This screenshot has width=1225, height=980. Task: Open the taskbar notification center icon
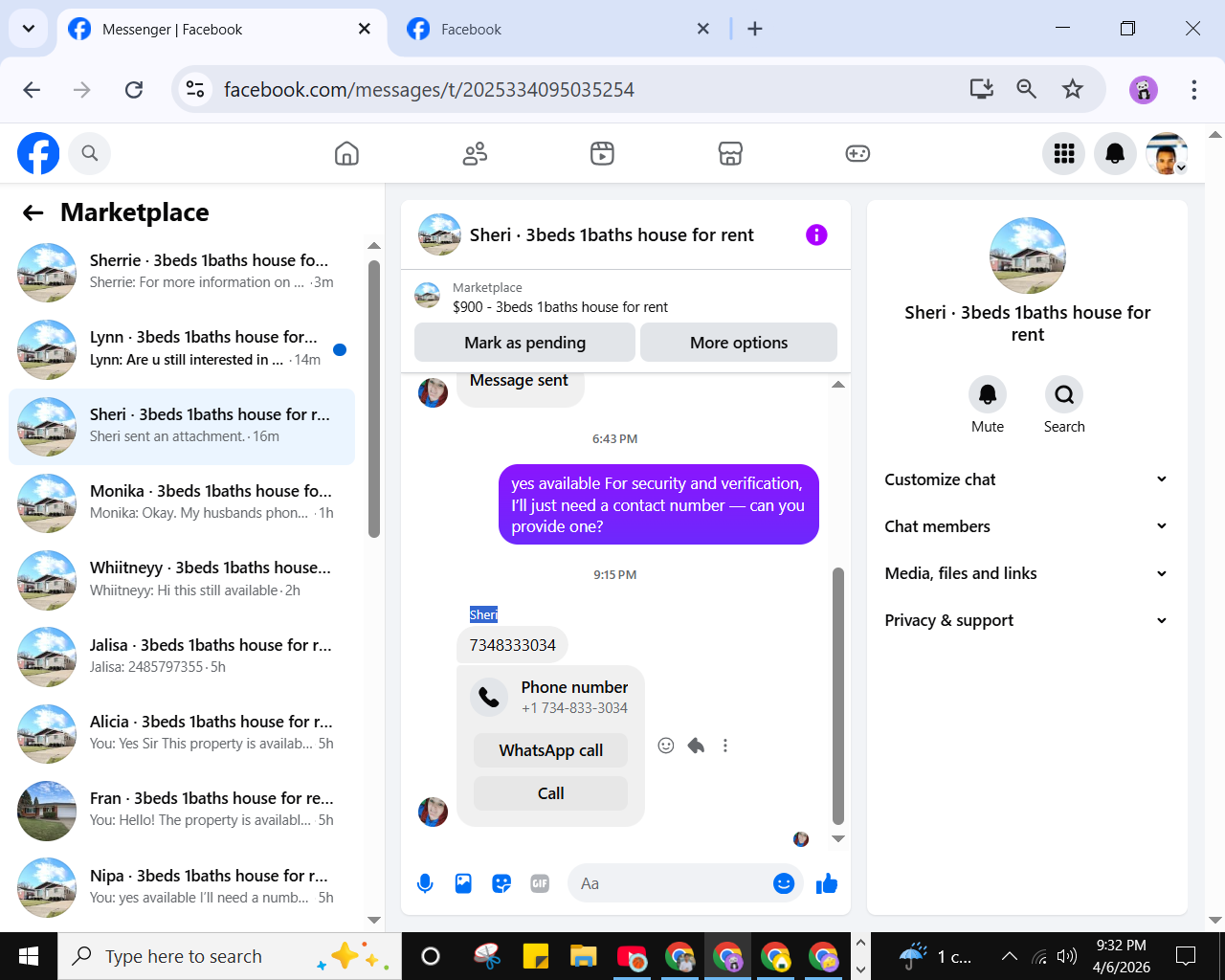point(1186,956)
